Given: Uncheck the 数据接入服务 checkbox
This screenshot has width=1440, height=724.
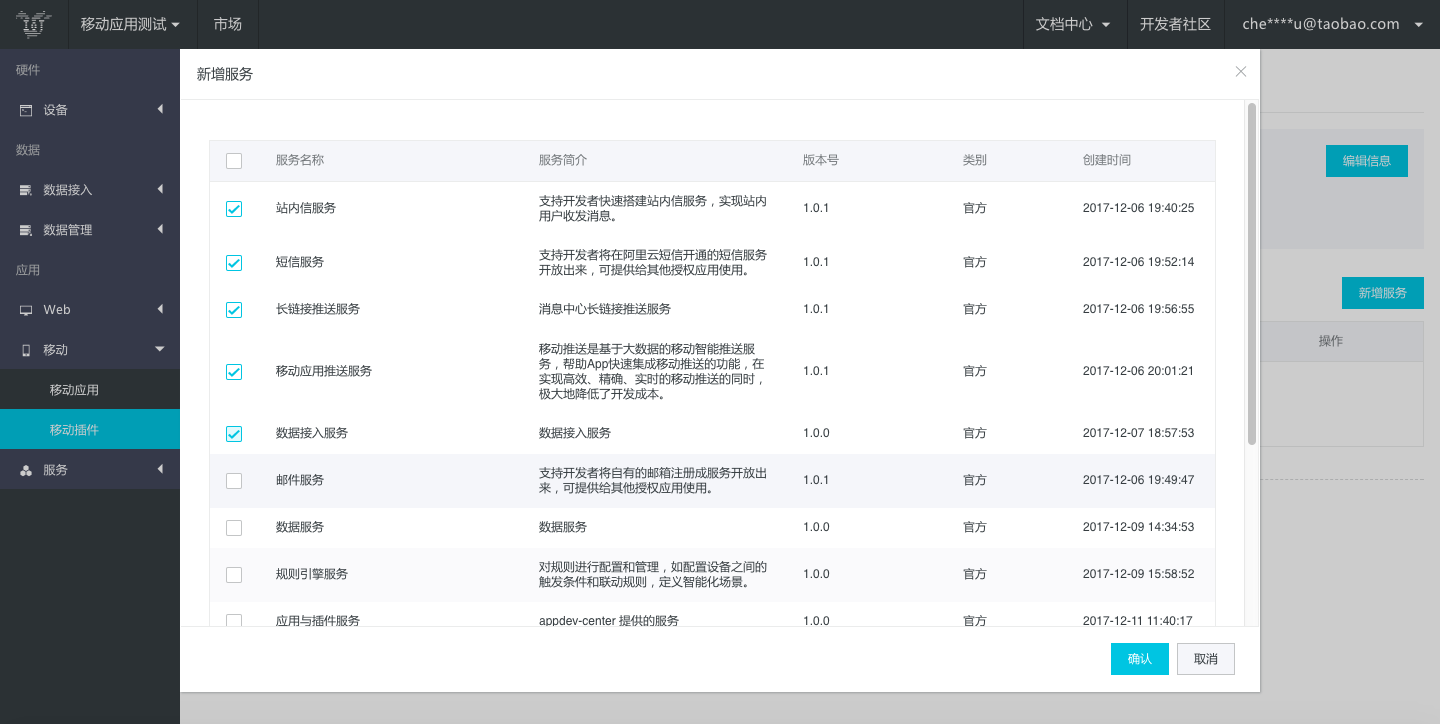Looking at the screenshot, I should pyautogui.click(x=234, y=434).
